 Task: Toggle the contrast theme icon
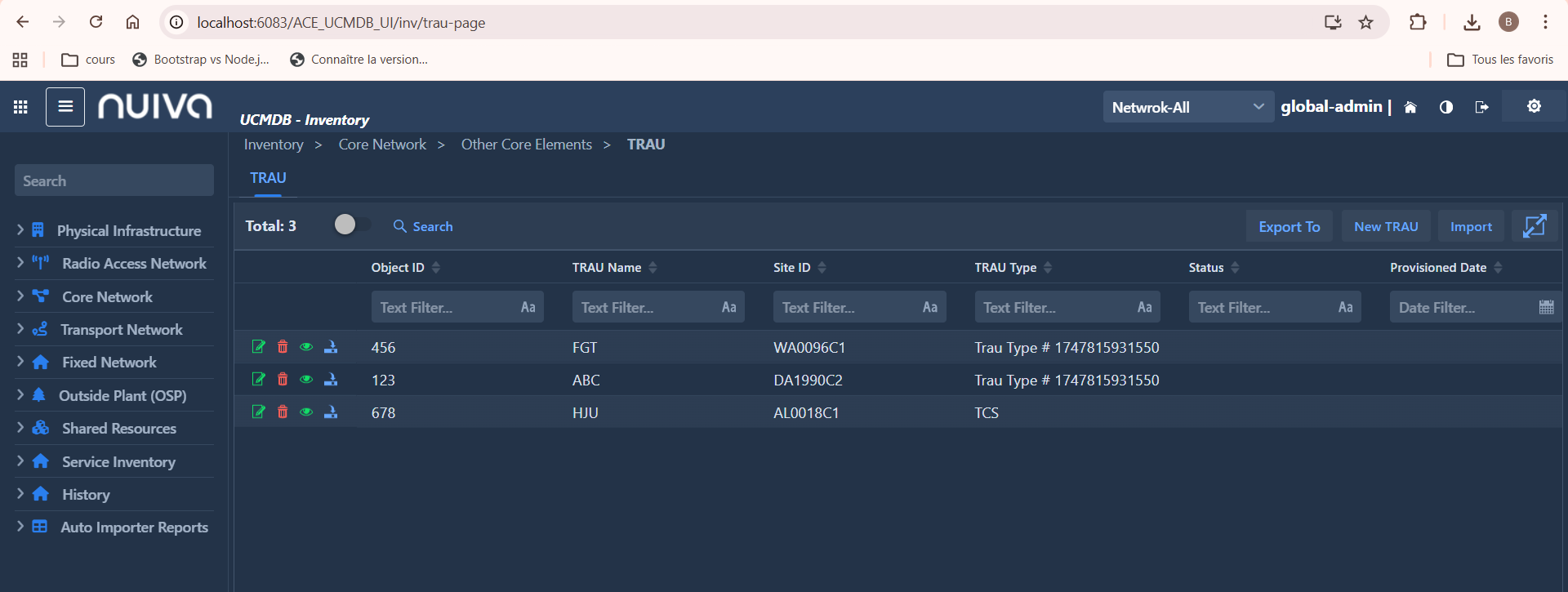(x=1445, y=107)
